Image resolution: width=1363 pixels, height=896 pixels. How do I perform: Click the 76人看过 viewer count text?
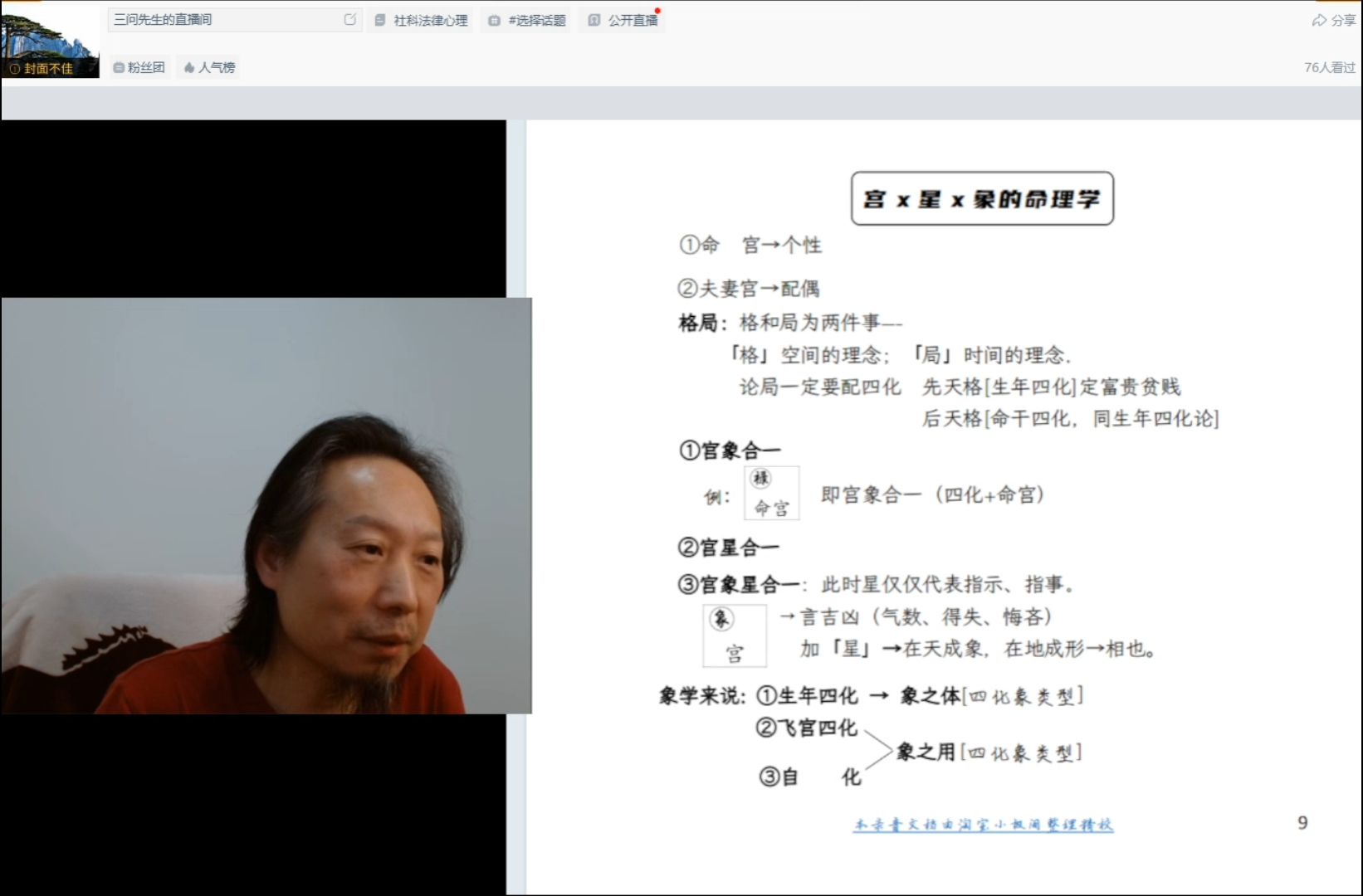1329,67
